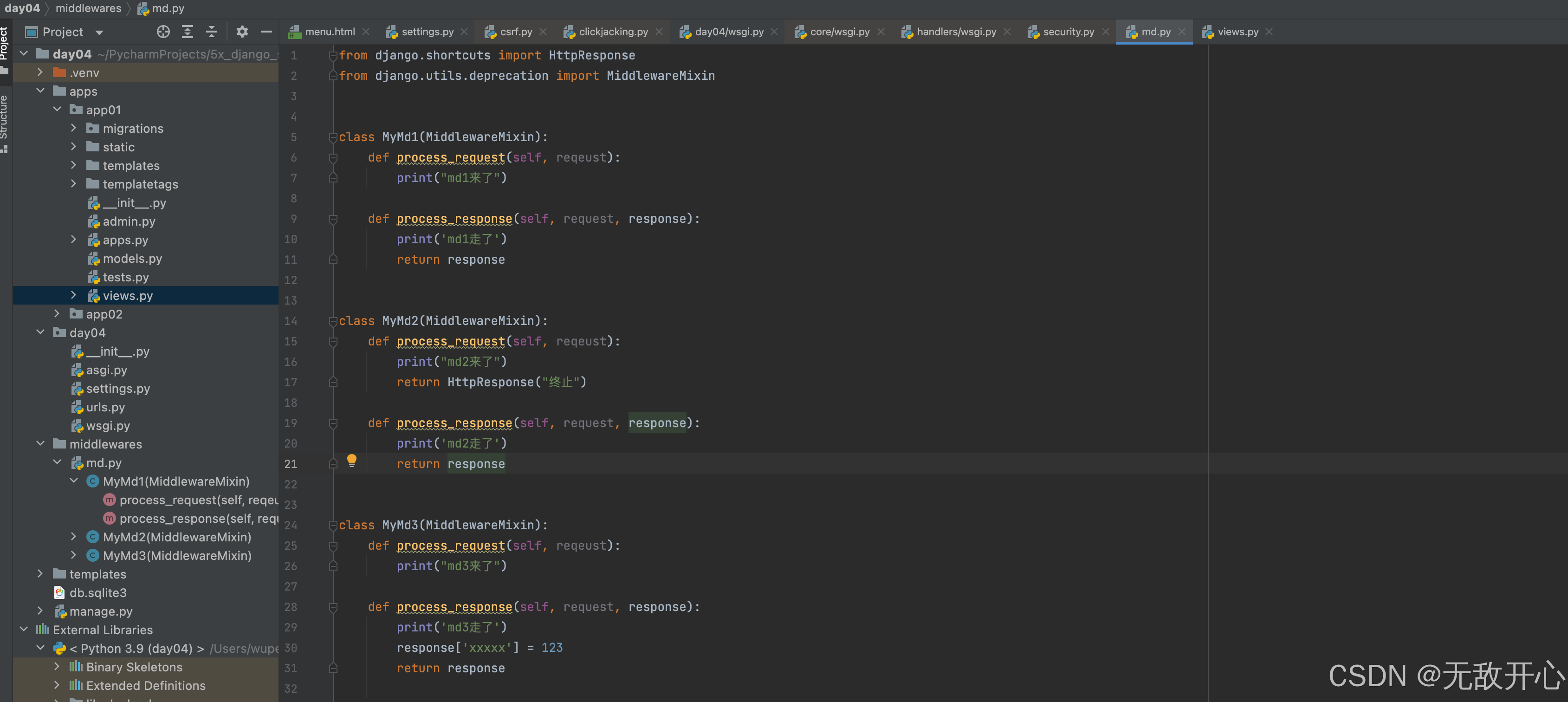Close the views.py tab
The image size is (1568, 702).
pyautogui.click(x=1269, y=32)
